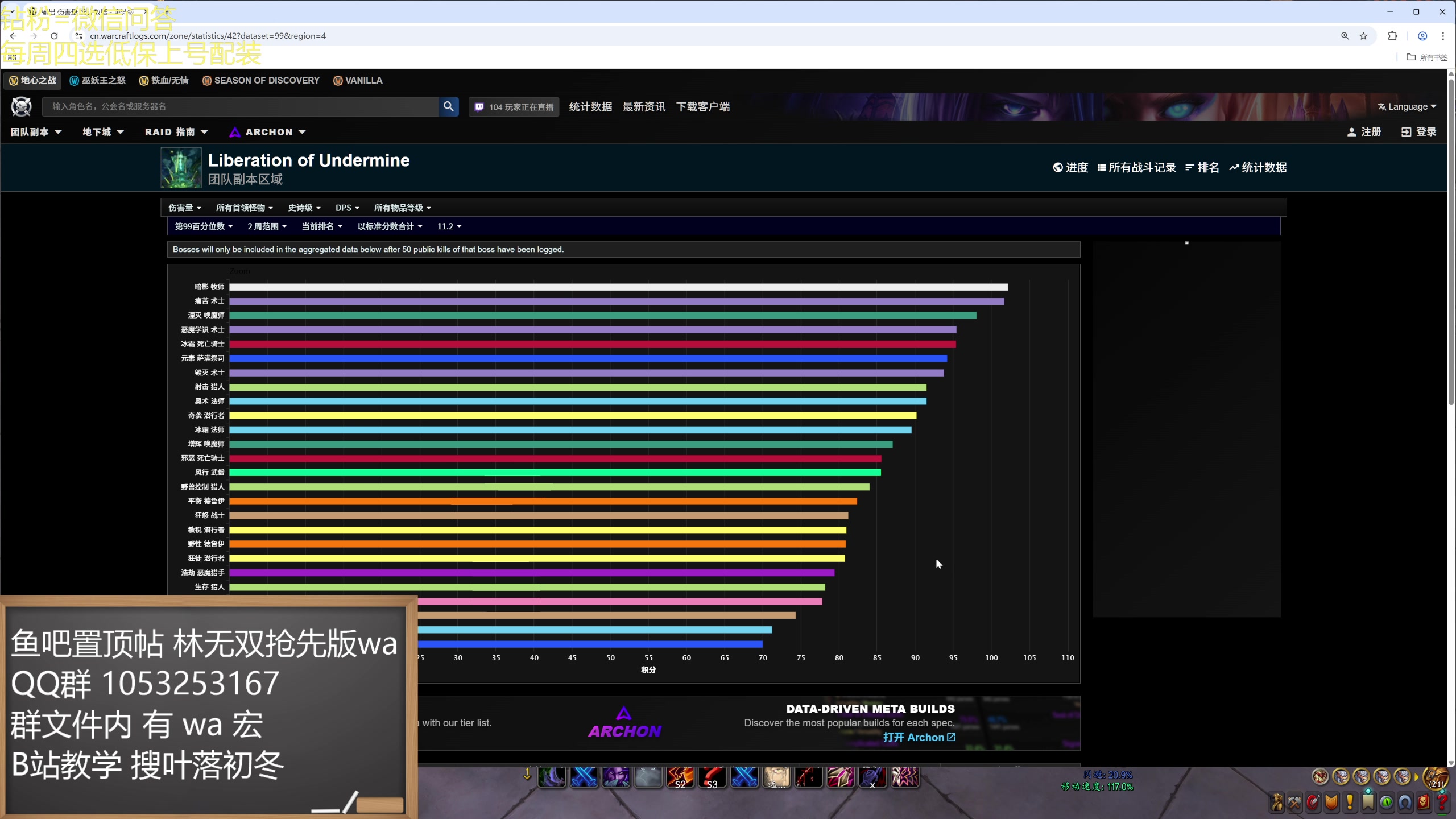The image size is (1456, 819).
Task: Switch to the 铁血/无情 game tab
Action: (x=164, y=81)
